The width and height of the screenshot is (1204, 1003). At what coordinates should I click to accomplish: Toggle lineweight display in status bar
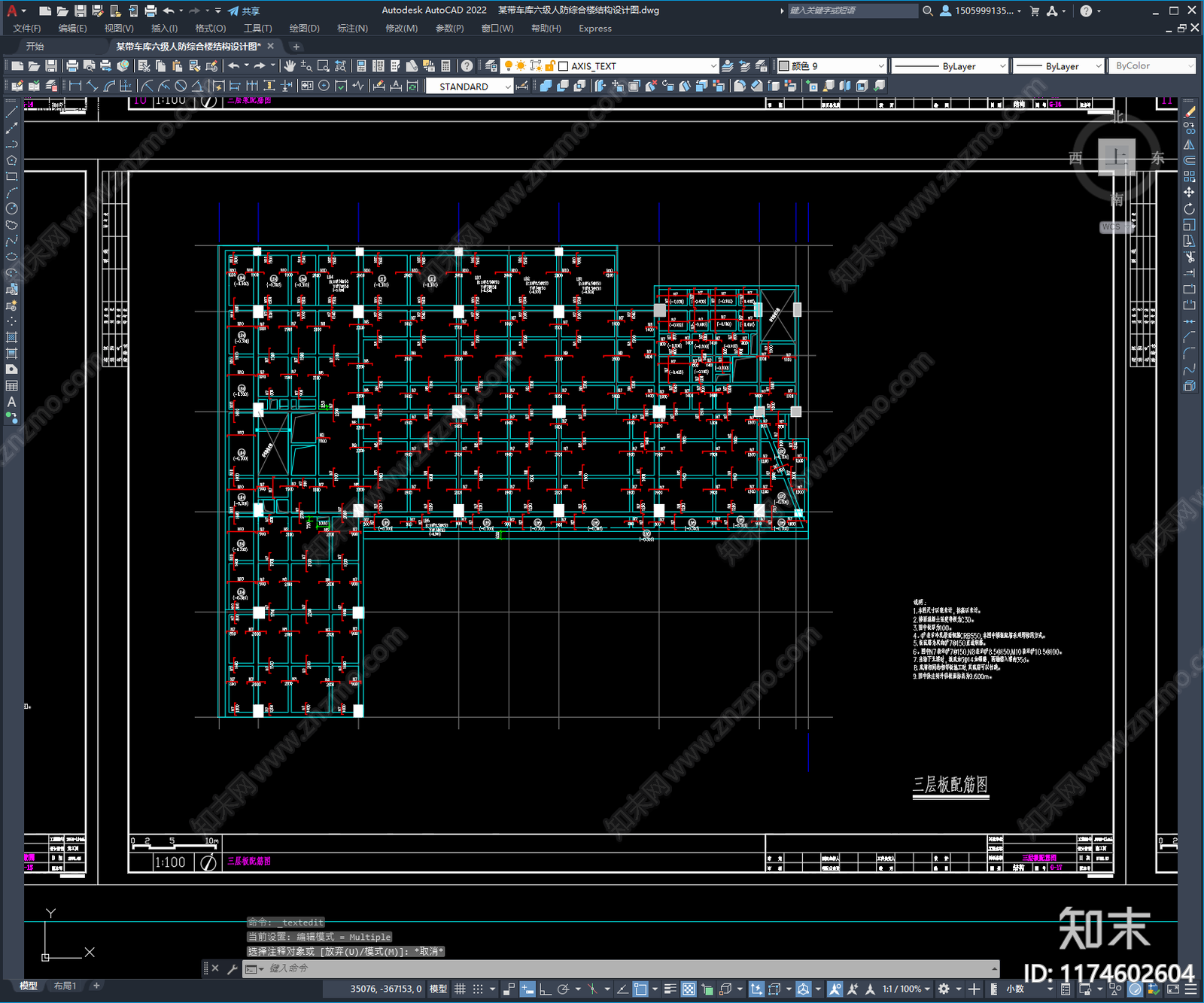[670, 989]
